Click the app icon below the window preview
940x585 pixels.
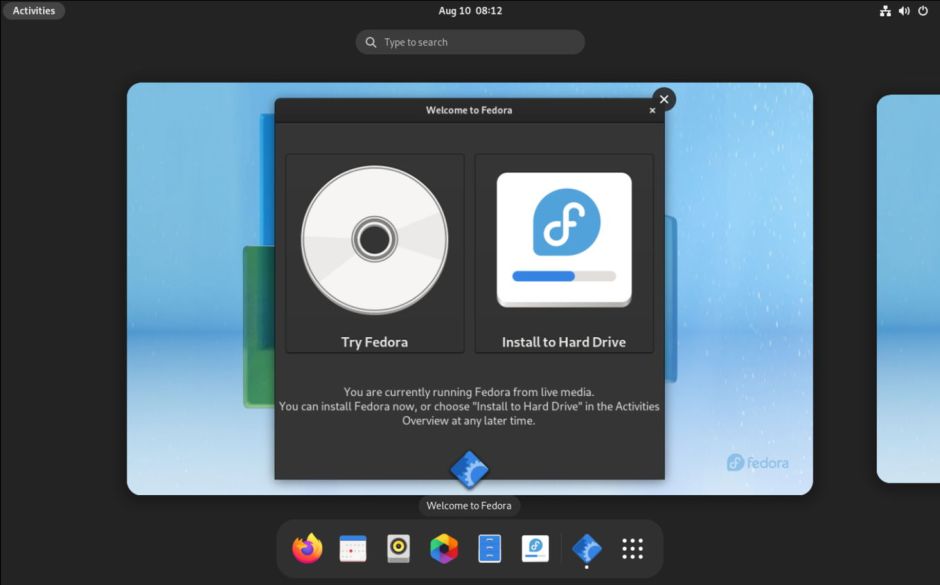coord(470,470)
